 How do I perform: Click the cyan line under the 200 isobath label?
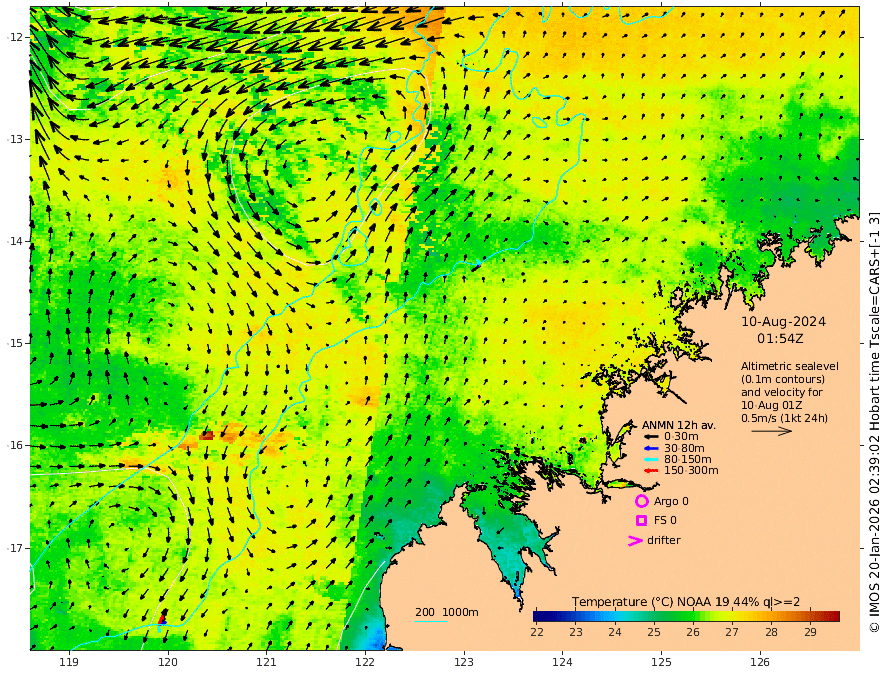click(x=431, y=621)
